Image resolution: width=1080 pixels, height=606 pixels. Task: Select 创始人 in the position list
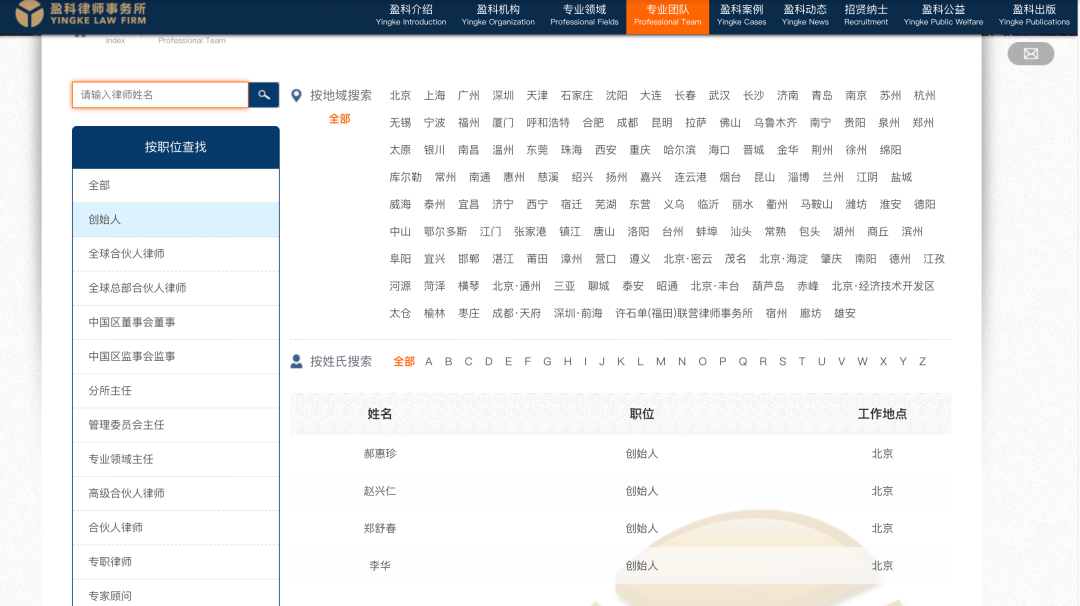pyautogui.click(x=105, y=220)
